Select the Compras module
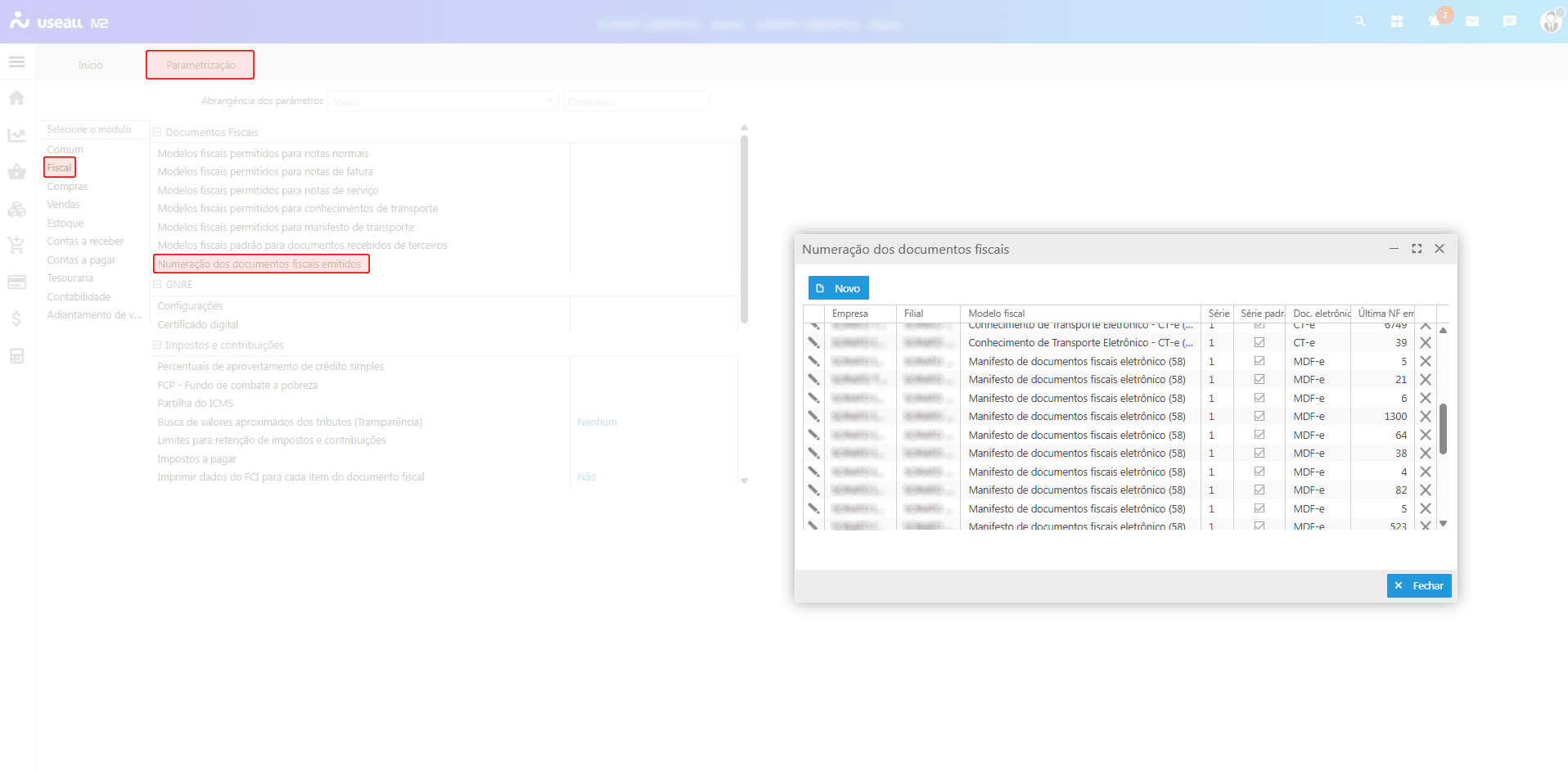 pyautogui.click(x=67, y=187)
